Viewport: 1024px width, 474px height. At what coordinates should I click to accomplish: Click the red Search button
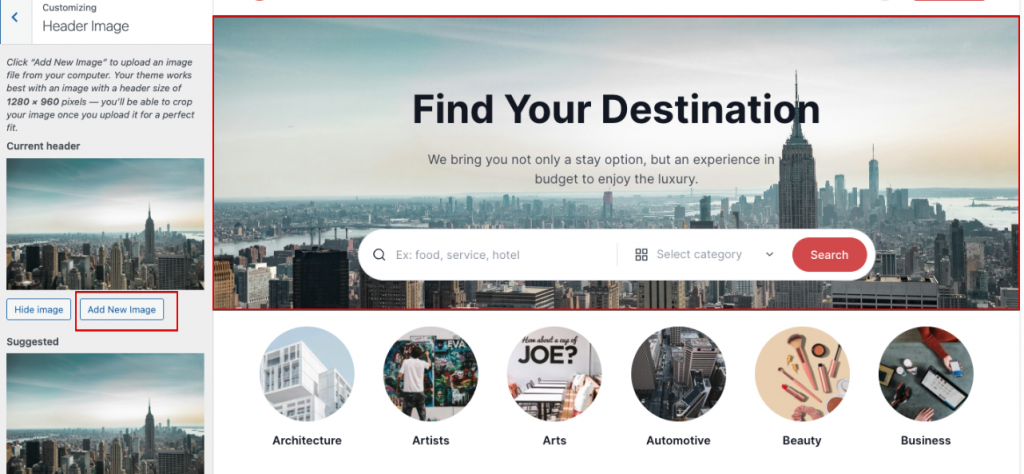(x=829, y=255)
